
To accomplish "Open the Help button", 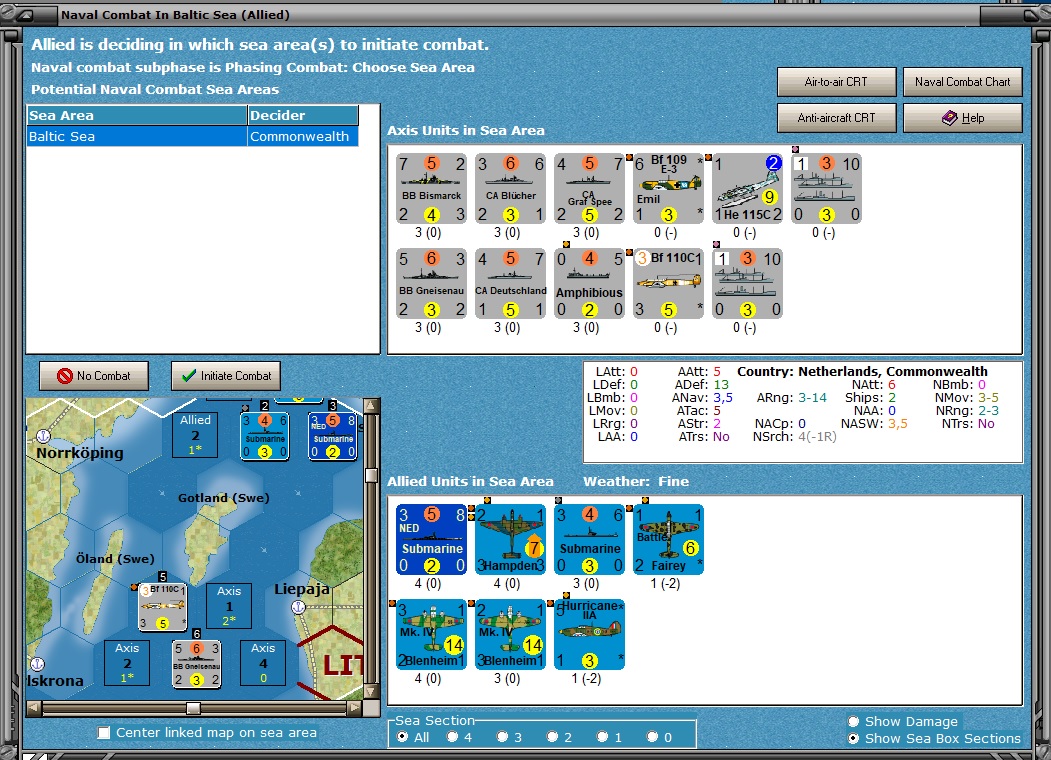I will tap(962, 118).
